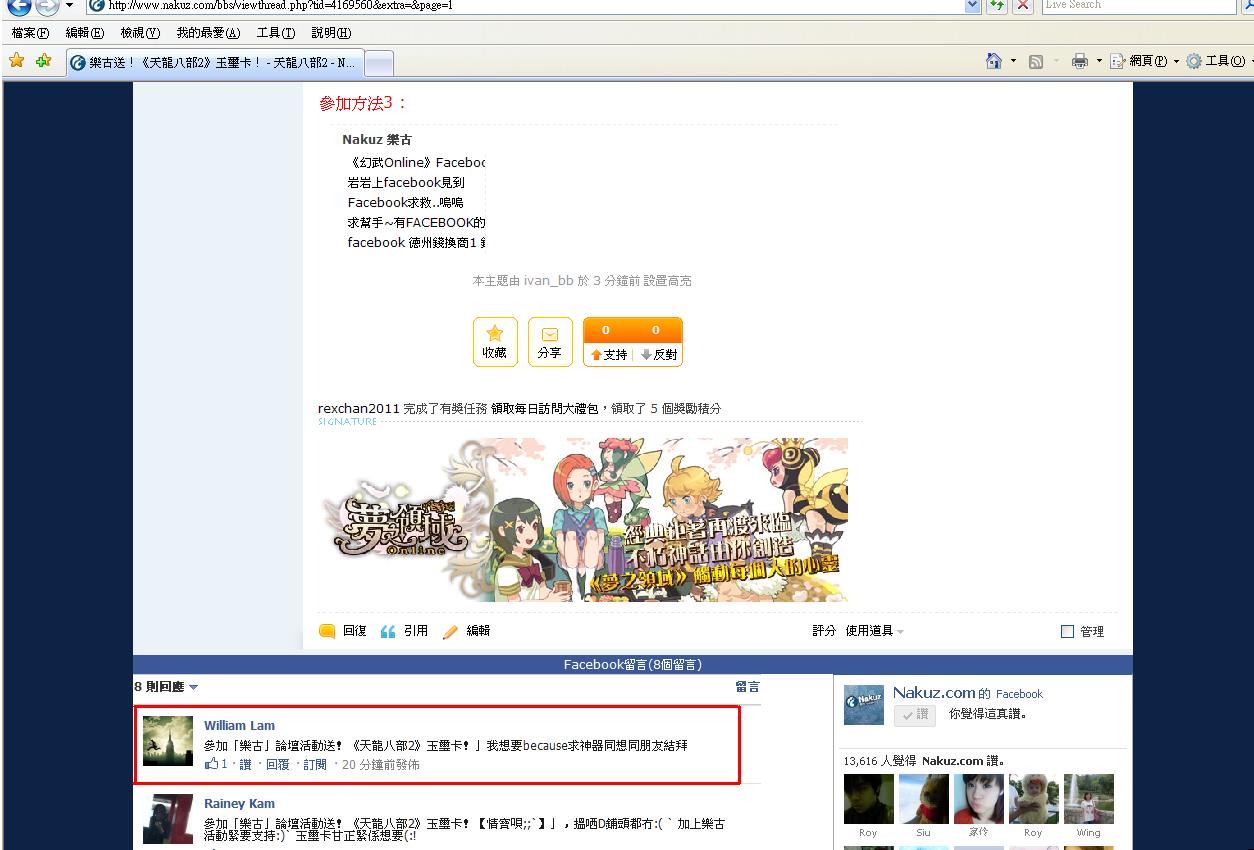Open the 工具(O) gear menu
This screenshot has width=1254, height=850.
(x=1219, y=61)
